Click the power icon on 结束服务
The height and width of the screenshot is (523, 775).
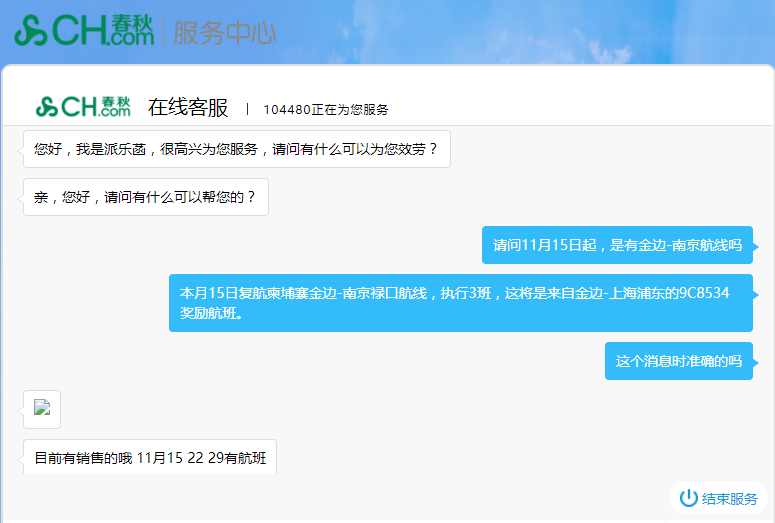click(689, 498)
